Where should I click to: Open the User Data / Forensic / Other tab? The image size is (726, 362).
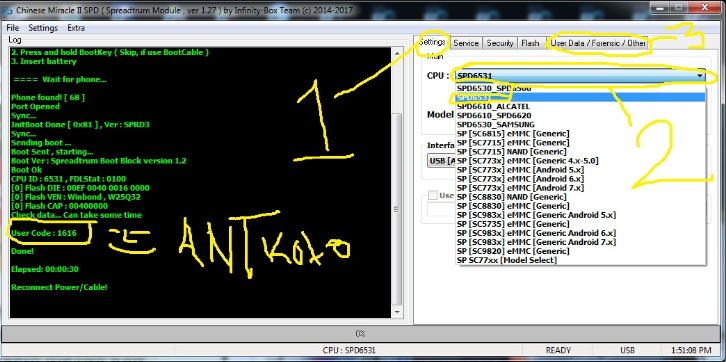click(598, 43)
